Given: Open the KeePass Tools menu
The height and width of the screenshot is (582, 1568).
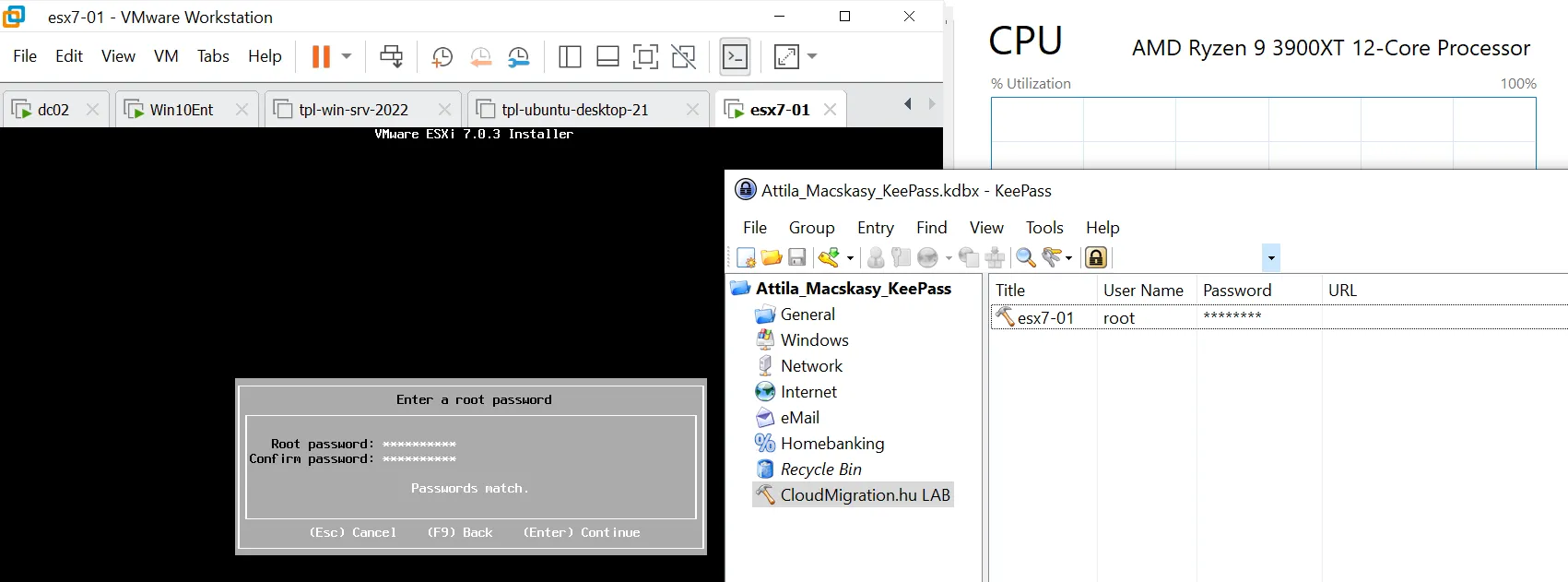Looking at the screenshot, I should coord(1044,228).
